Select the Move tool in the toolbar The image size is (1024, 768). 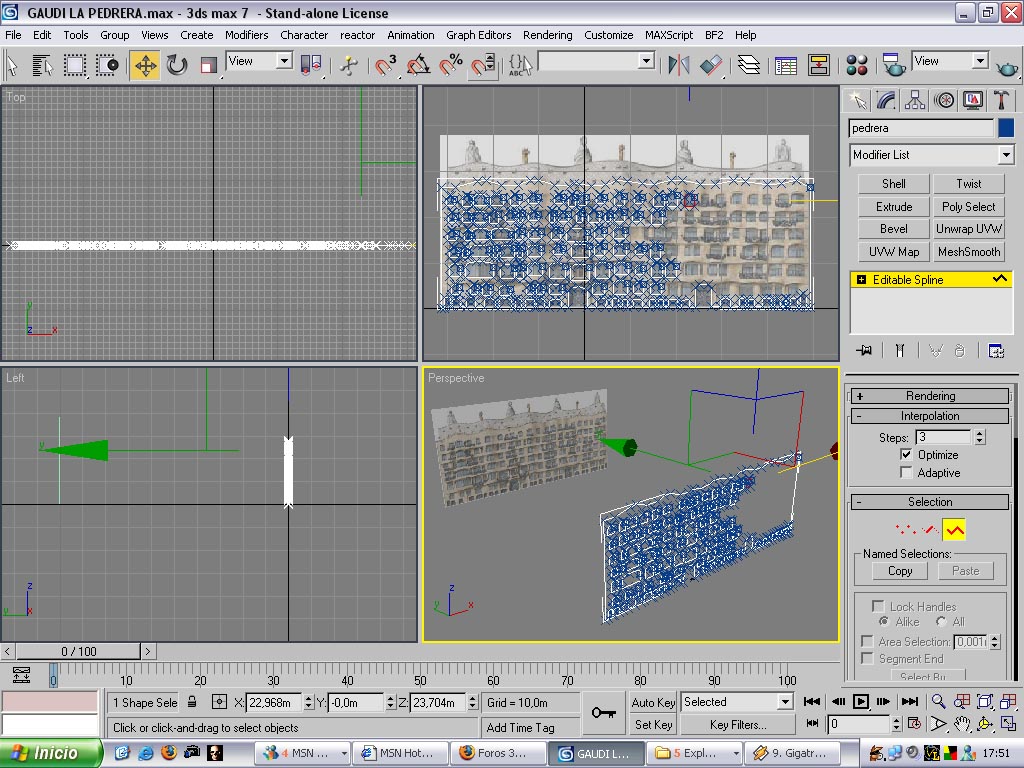click(x=145, y=66)
